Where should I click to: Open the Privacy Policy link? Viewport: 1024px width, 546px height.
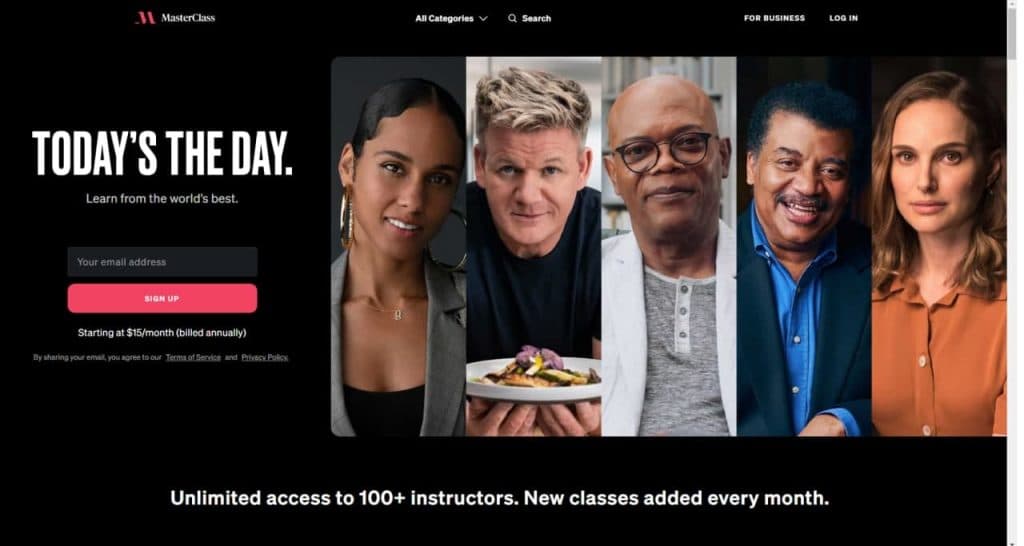(x=264, y=357)
